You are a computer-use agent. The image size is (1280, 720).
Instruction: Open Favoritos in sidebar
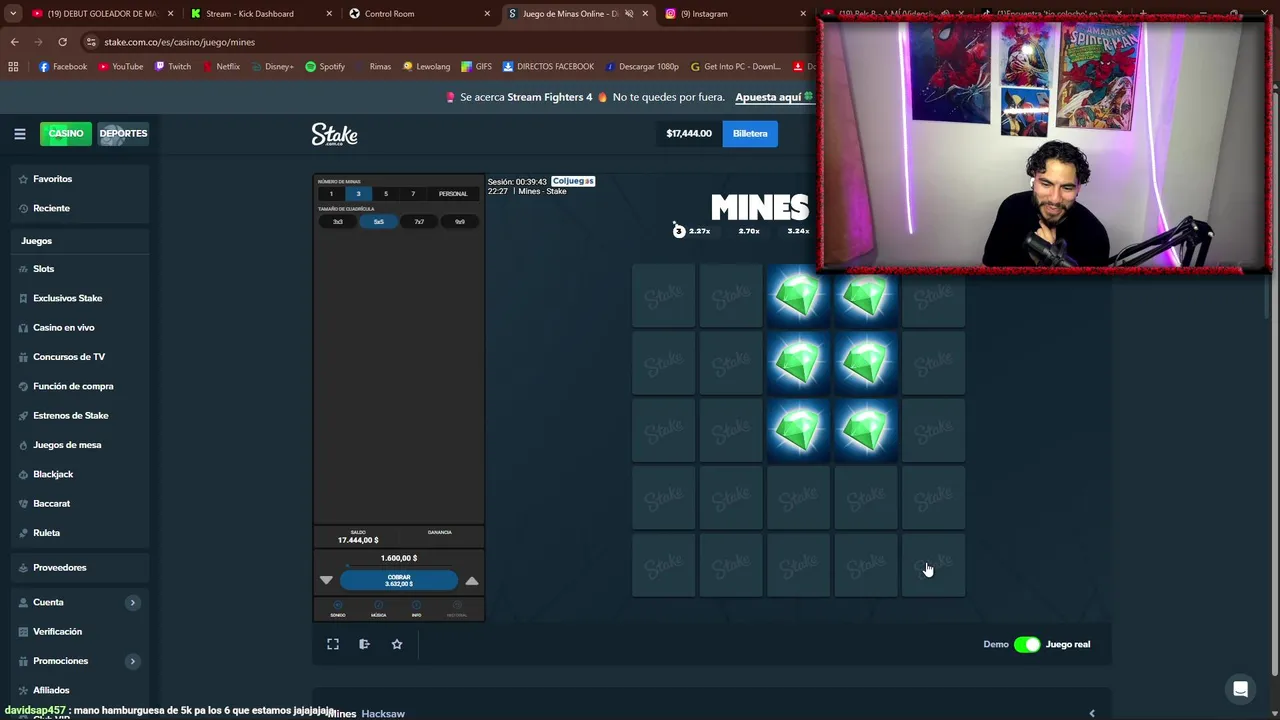tap(81, 179)
